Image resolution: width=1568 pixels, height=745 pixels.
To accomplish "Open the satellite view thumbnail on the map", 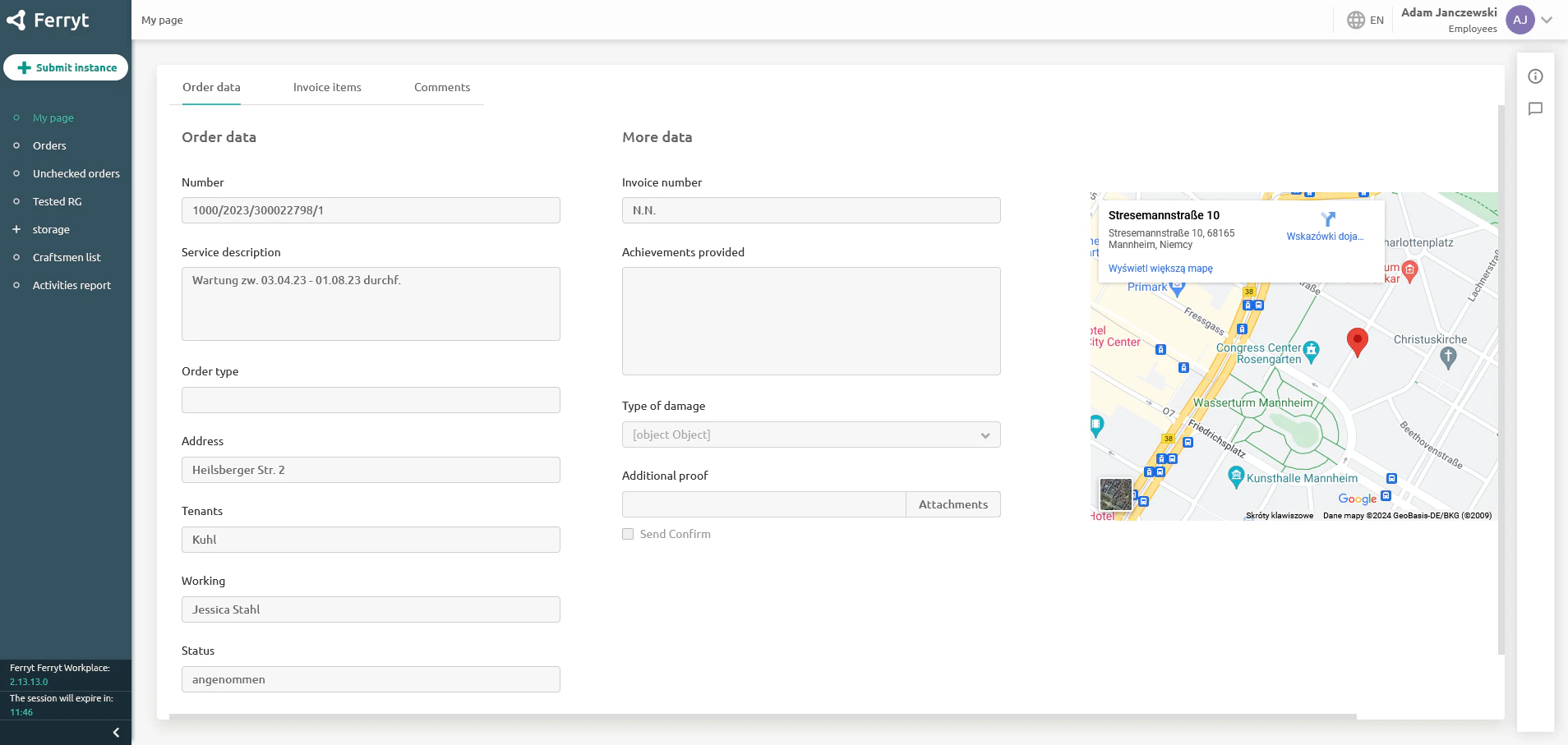I will [x=1115, y=494].
